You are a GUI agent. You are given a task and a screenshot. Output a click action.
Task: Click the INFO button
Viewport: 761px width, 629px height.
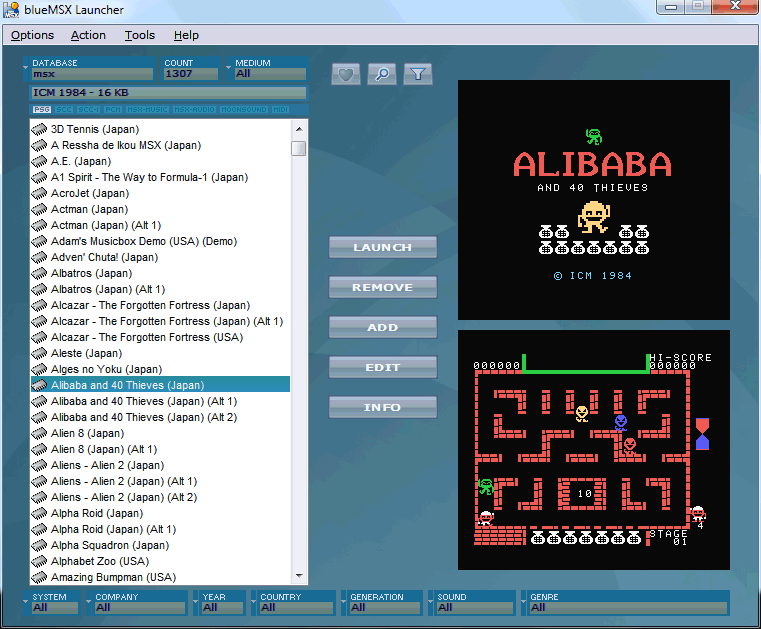(x=382, y=407)
